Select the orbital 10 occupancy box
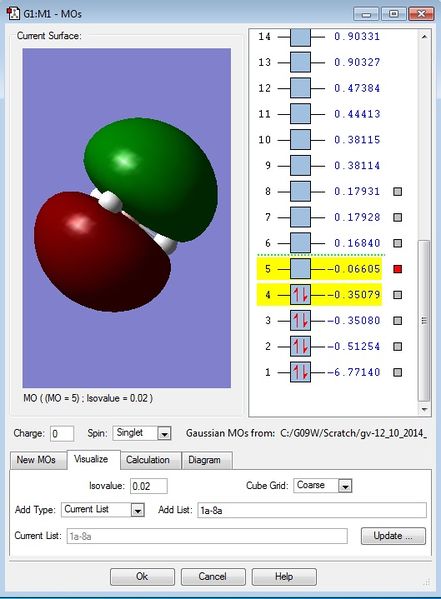441x599 pixels. tap(300, 140)
